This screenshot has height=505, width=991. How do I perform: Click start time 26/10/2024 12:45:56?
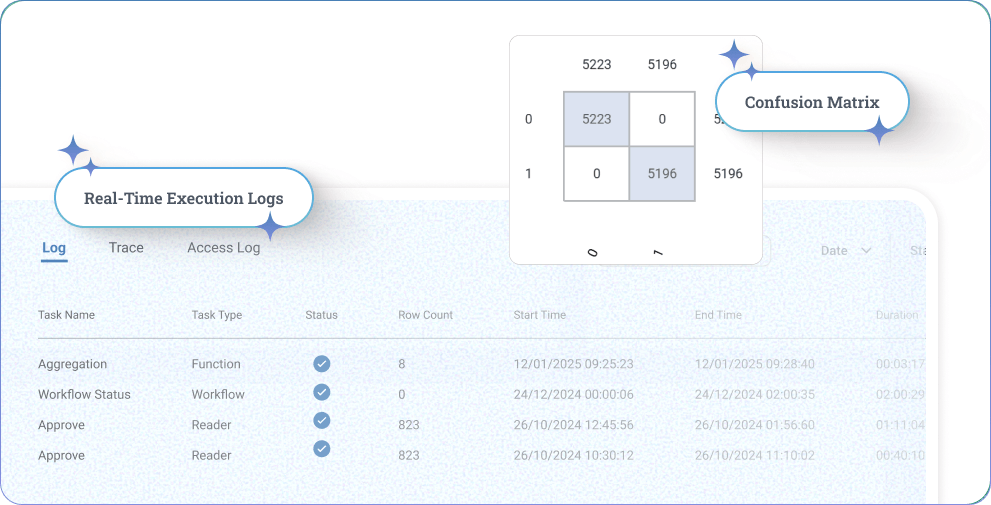click(573, 425)
